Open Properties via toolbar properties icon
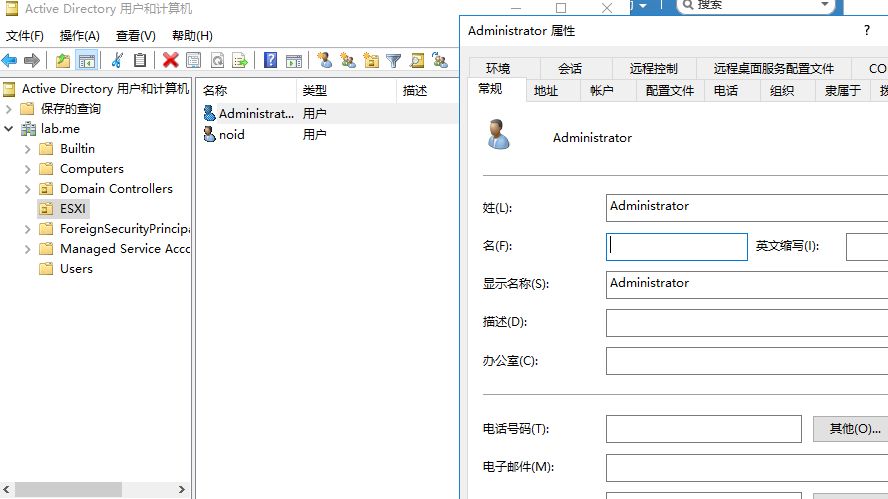The image size is (888, 499). [194, 60]
